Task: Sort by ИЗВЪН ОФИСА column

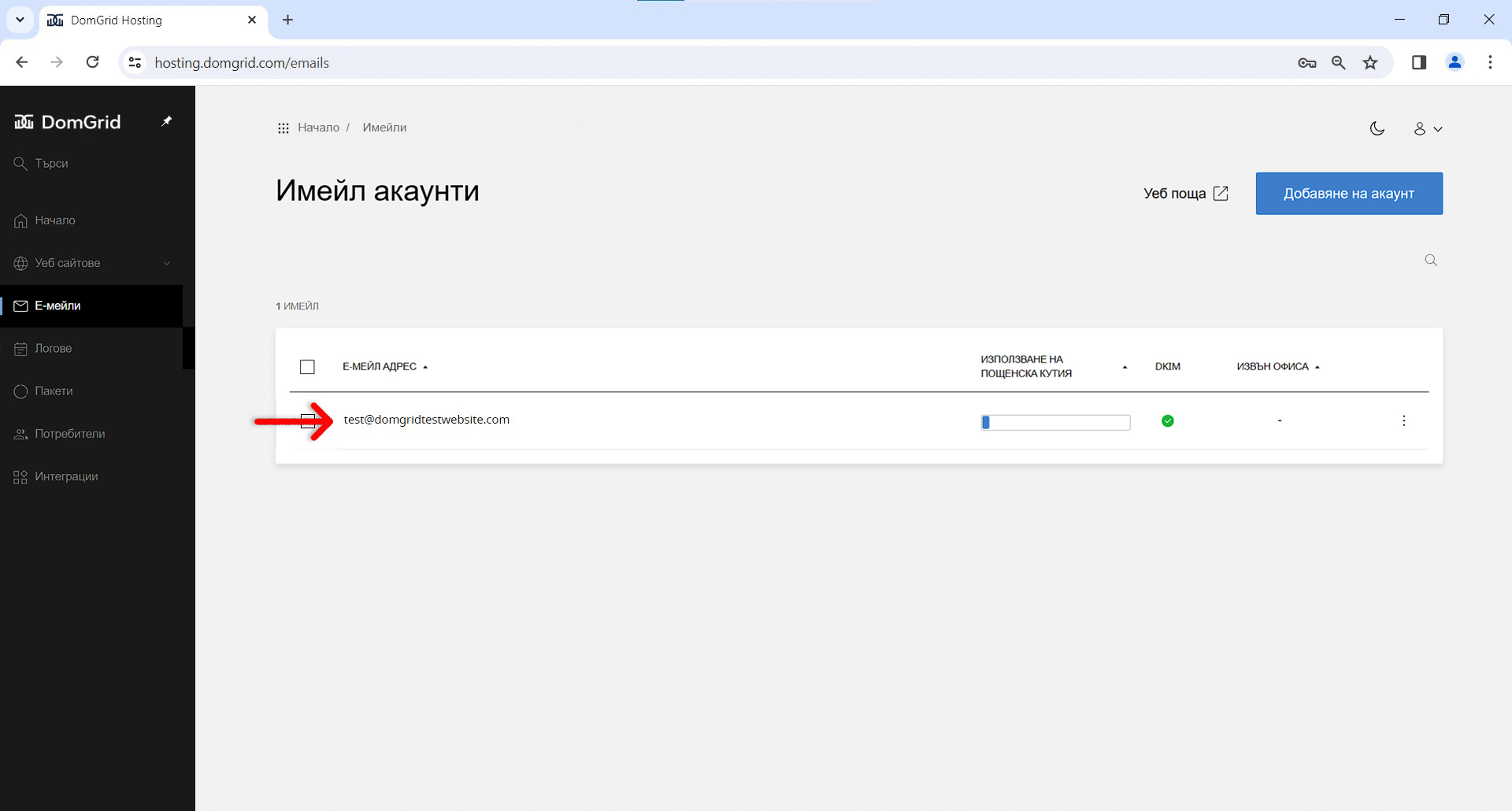Action: 1278,367
